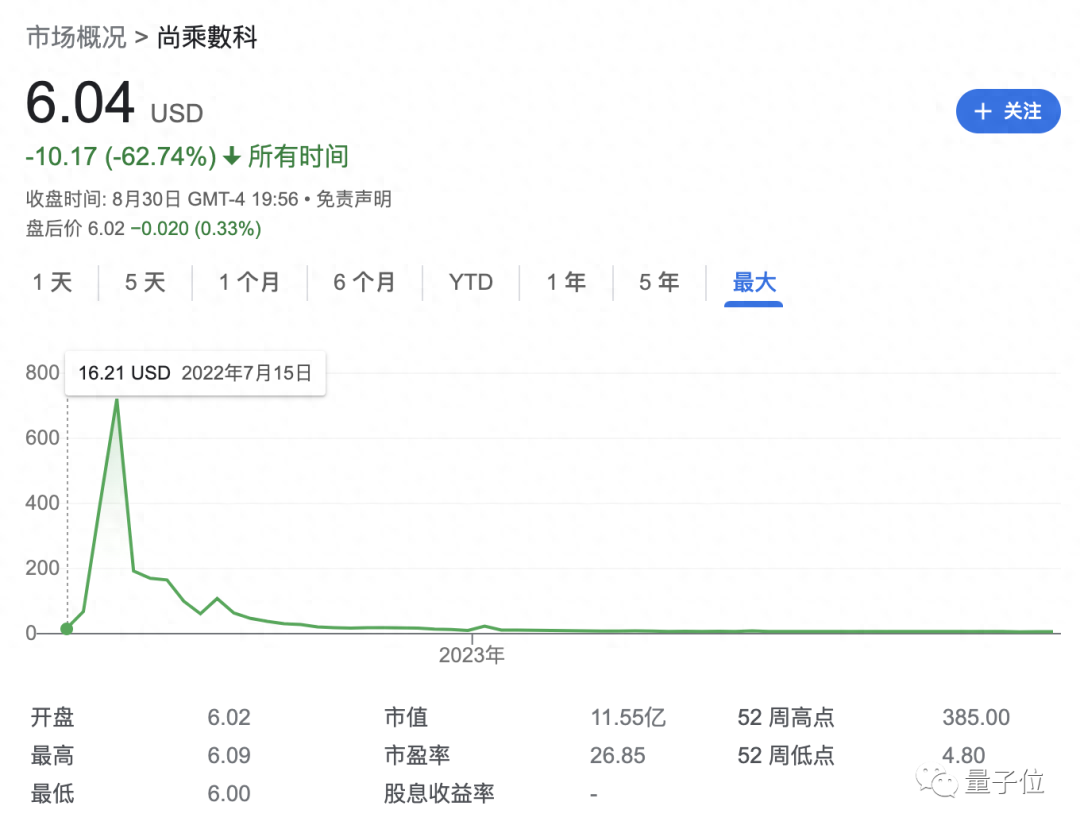Click the green down arrow beside -62.74%
1080x829 pixels.
click(x=232, y=157)
